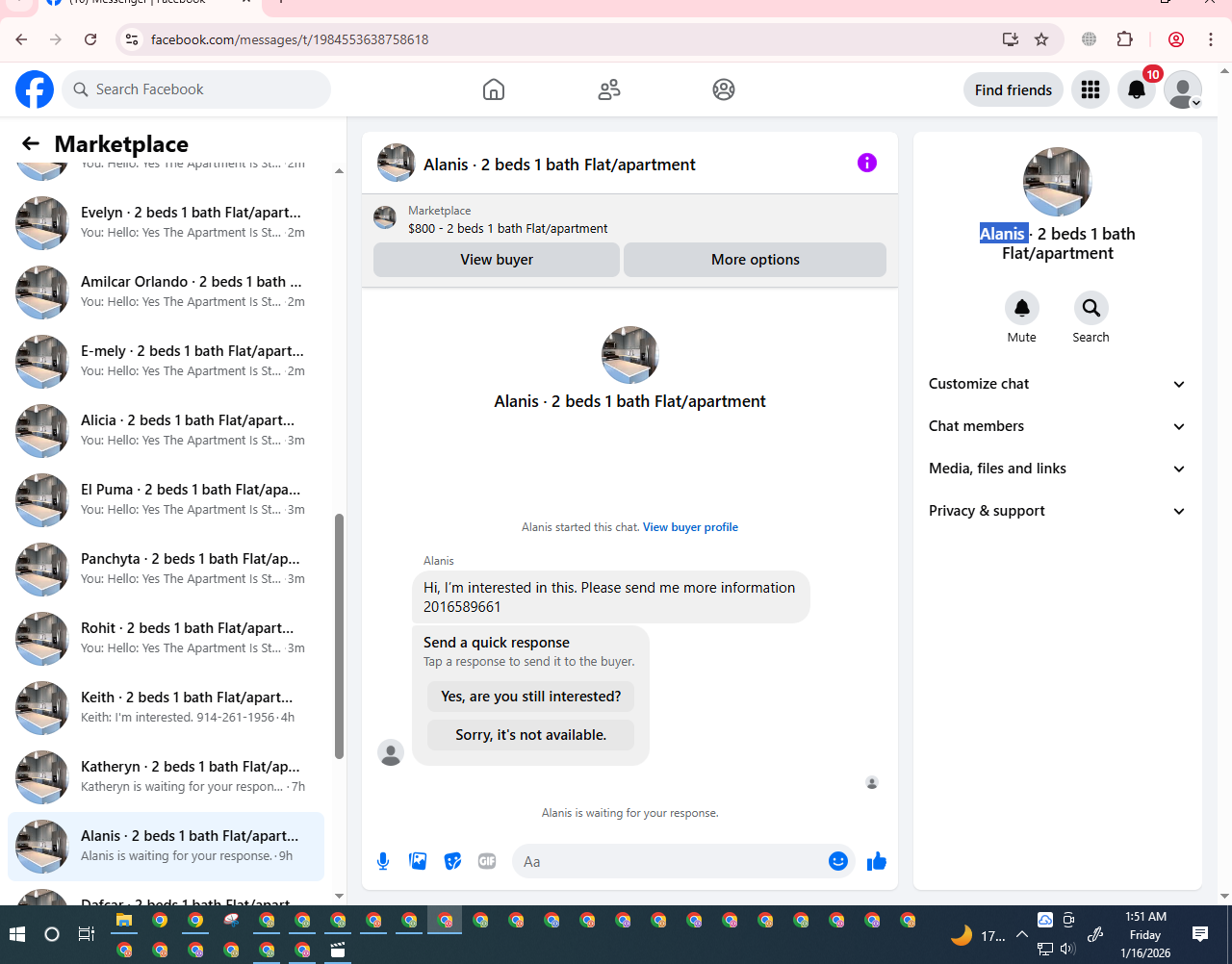Open El Puma's conversation
1232x964 pixels.
click(x=166, y=500)
